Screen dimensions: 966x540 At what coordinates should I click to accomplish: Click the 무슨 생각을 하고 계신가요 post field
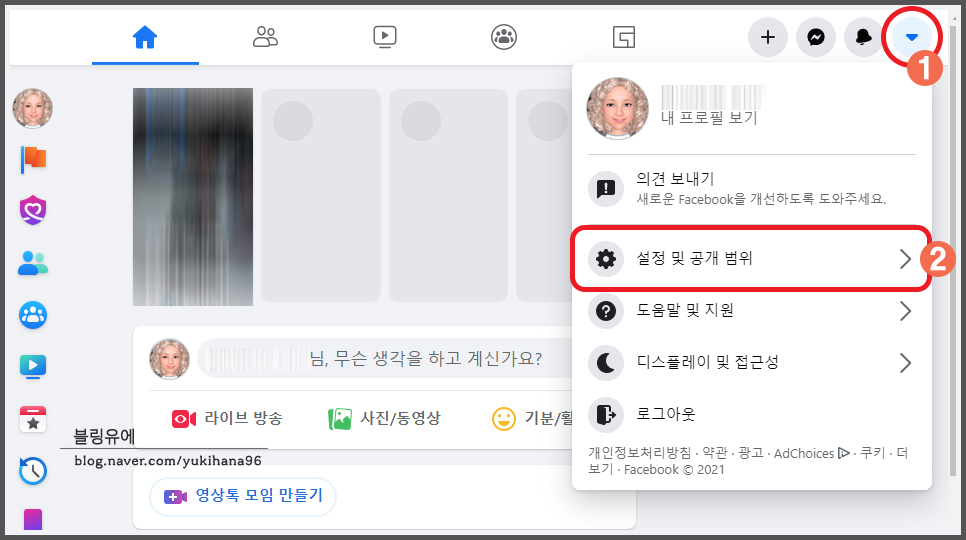click(385, 358)
